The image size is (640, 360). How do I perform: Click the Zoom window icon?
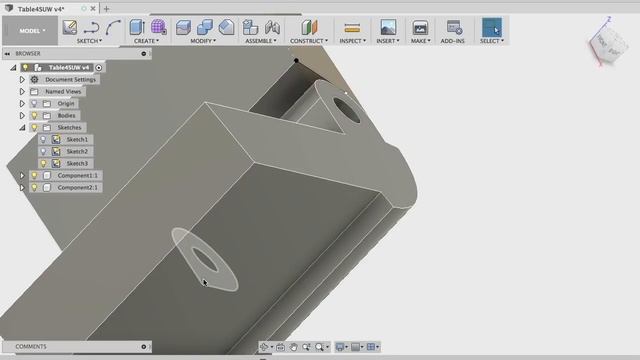306,347
